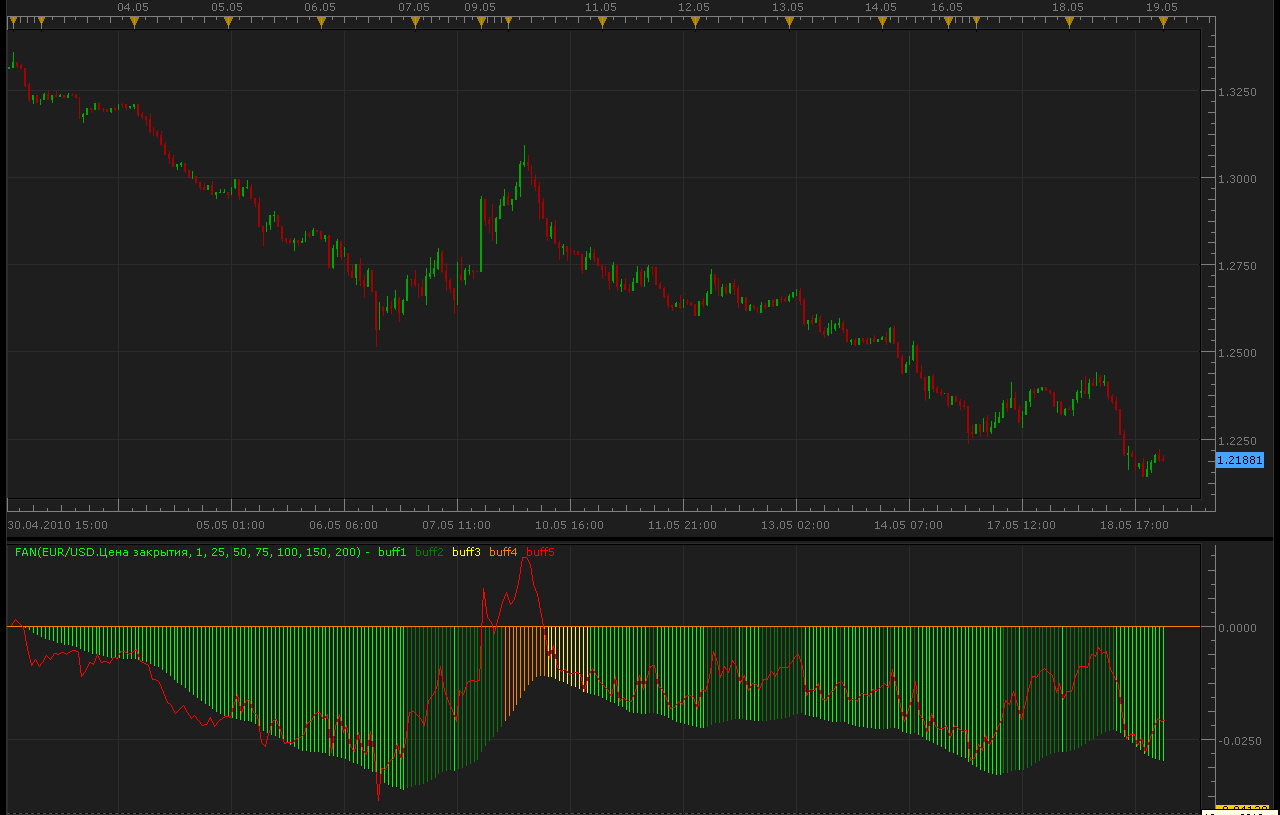
Task: Click the 1.3000 price axis label
Action: (x=1237, y=179)
